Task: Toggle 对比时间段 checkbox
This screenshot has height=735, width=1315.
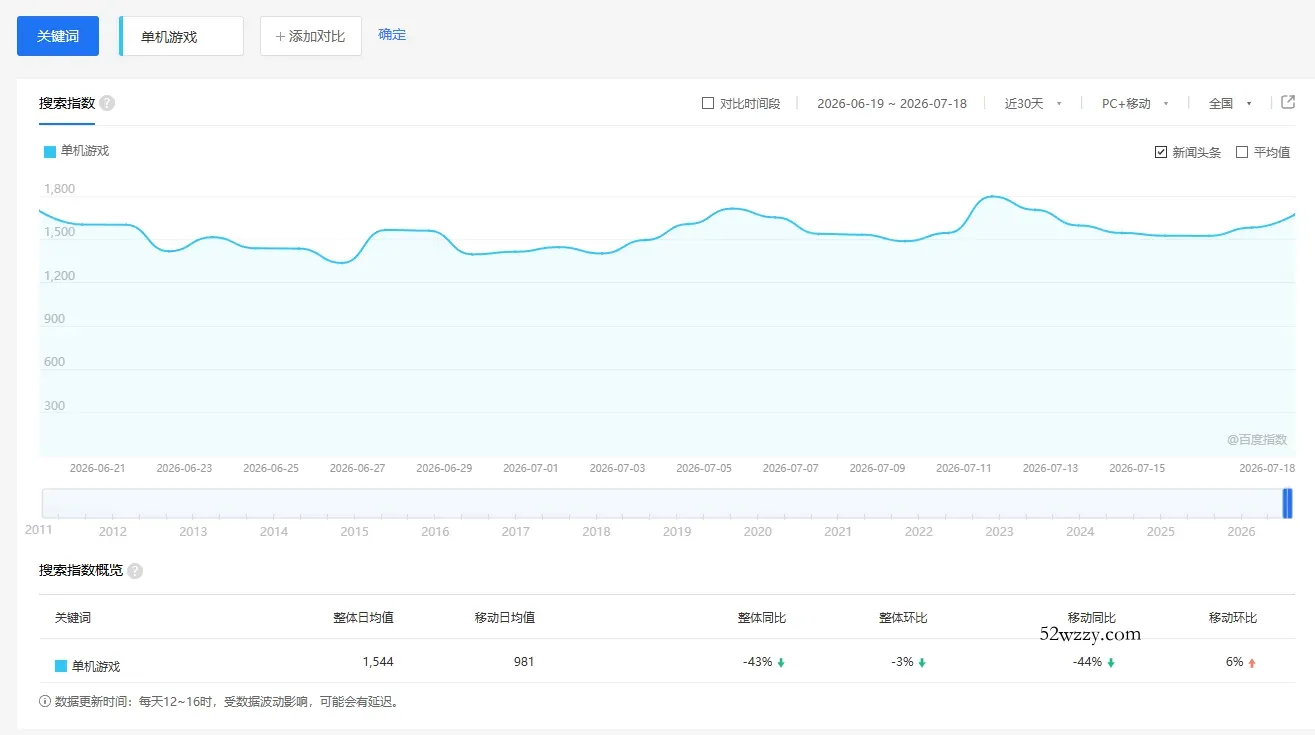Action: coord(708,103)
